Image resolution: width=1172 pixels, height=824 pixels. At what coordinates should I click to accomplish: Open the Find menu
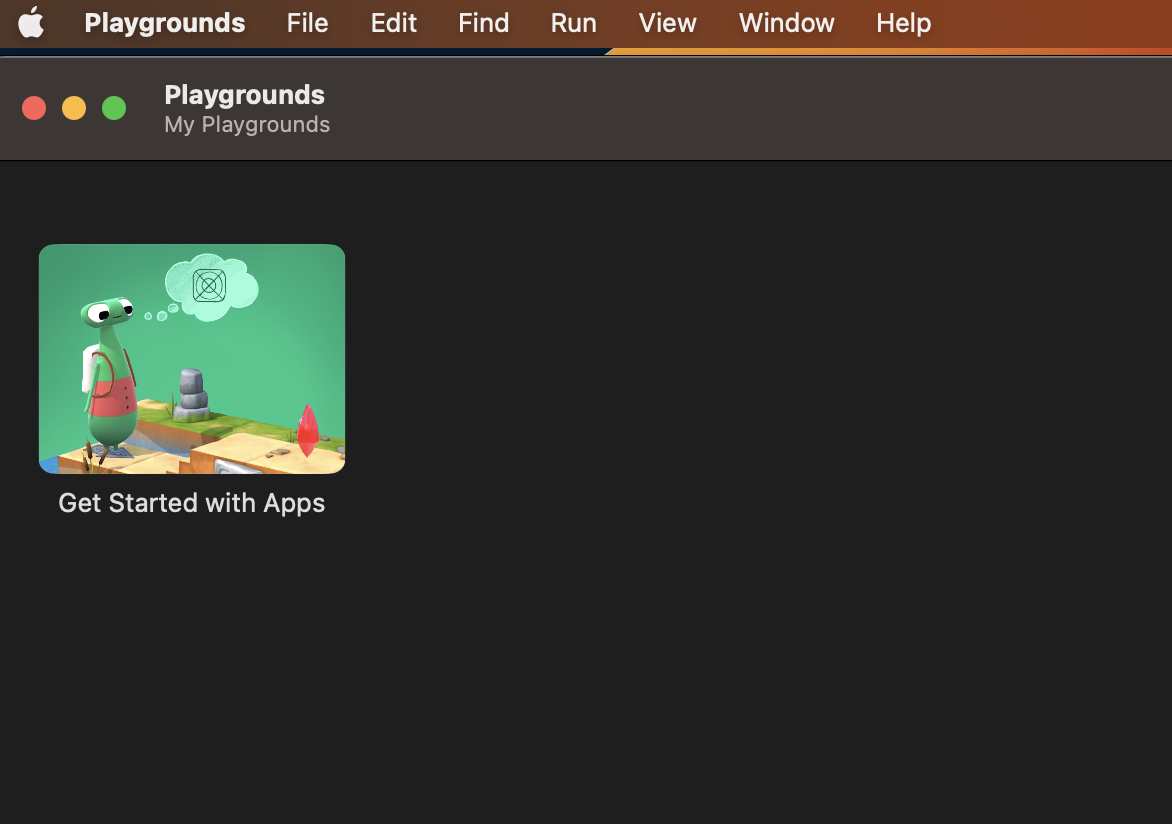click(483, 22)
